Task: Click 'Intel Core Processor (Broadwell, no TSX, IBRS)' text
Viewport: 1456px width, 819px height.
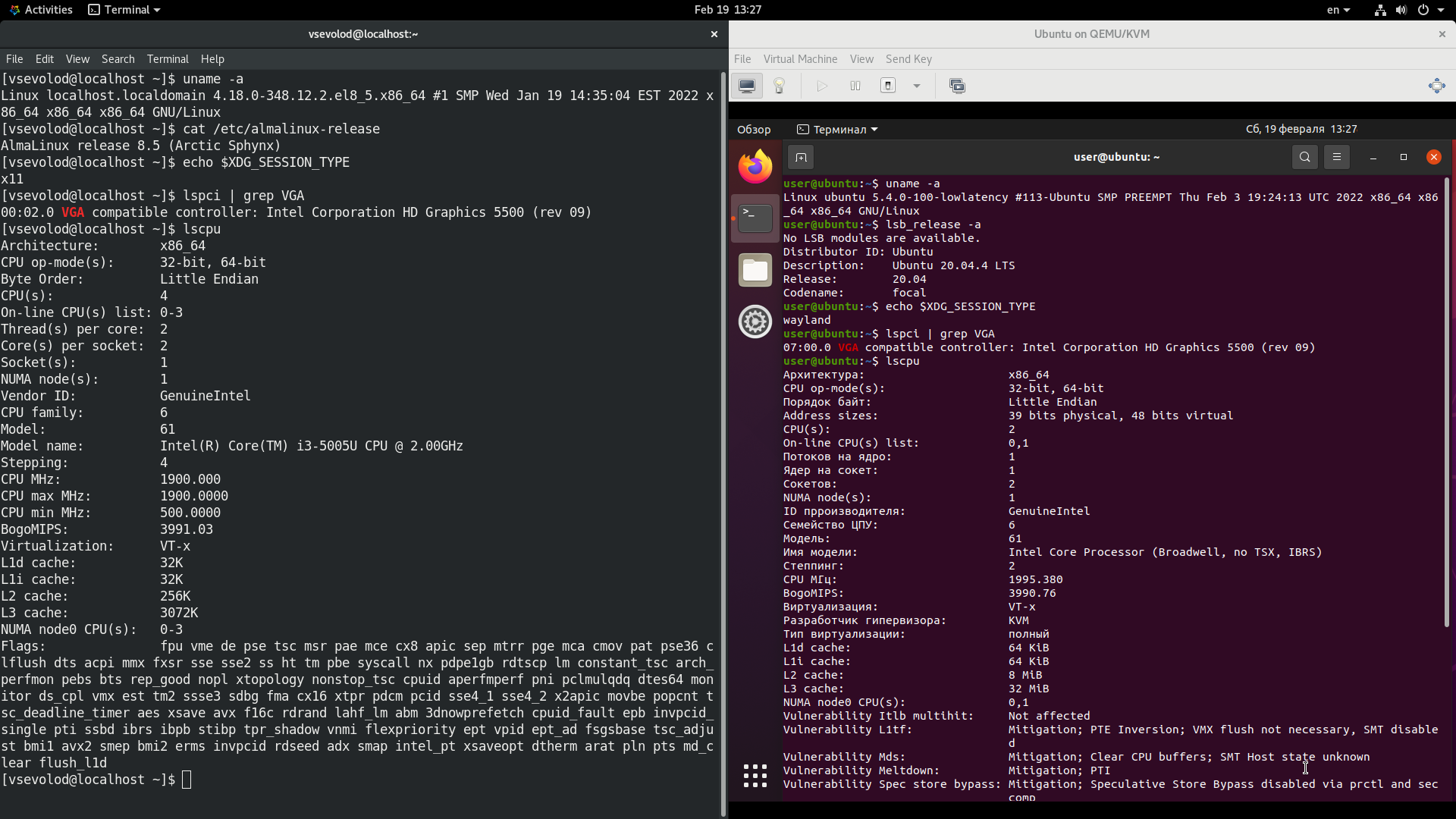Action: pyautogui.click(x=1165, y=552)
